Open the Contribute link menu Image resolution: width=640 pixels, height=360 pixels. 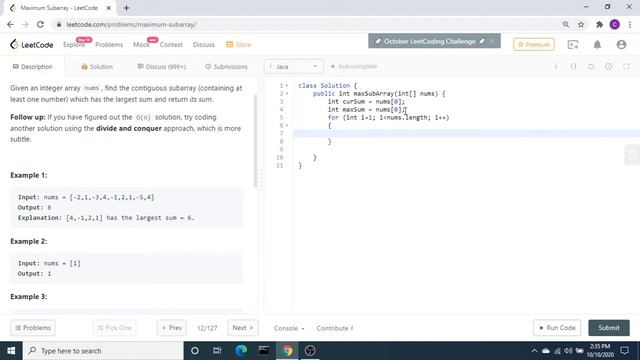[x=335, y=328]
